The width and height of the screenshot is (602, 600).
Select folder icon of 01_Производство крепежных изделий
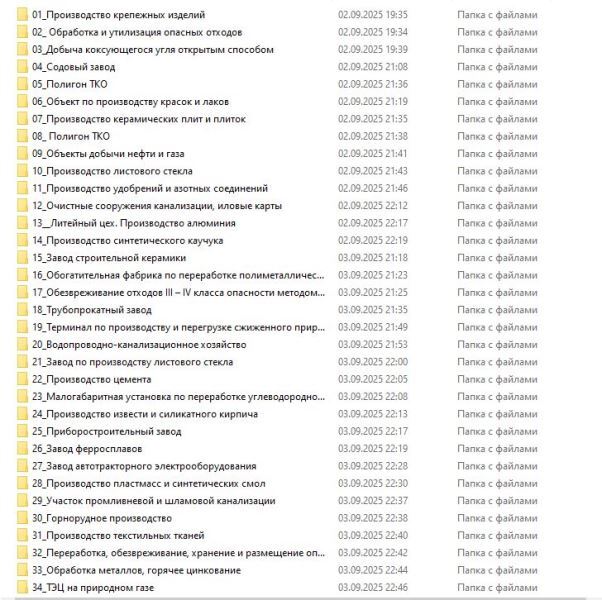(x=22, y=15)
